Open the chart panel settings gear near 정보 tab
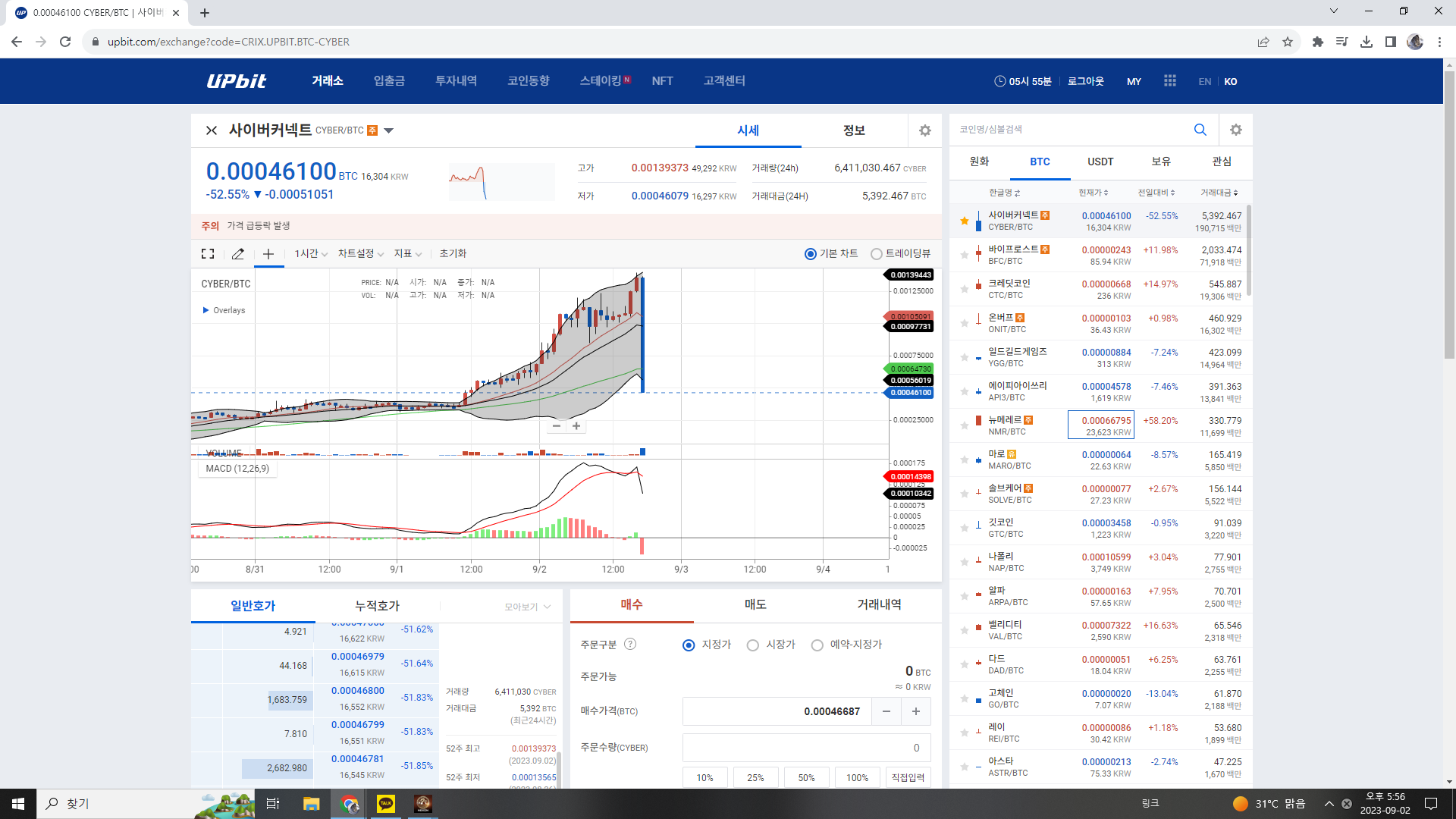The height and width of the screenshot is (819, 1456). pyautogui.click(x=924, y=130)
